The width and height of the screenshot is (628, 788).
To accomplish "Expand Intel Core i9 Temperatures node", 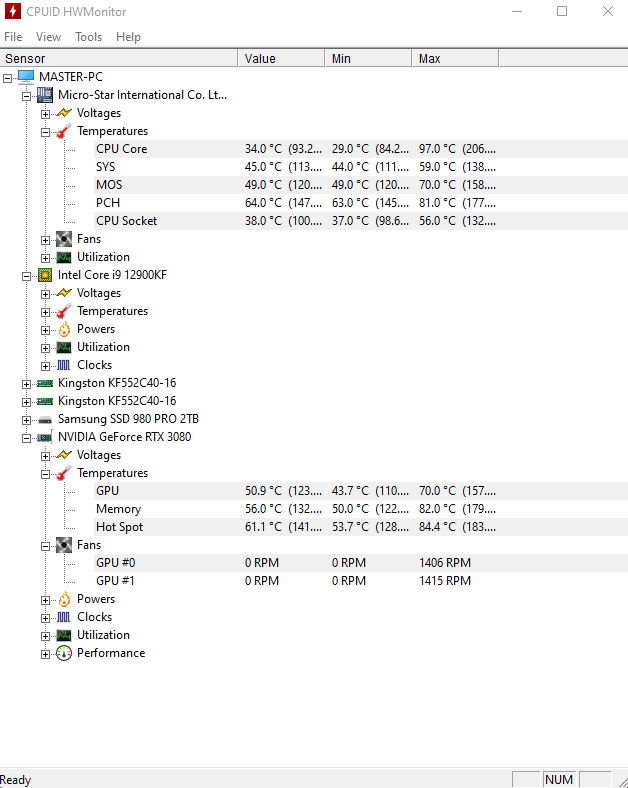I will pyautogui.click(x=45, y=312).
